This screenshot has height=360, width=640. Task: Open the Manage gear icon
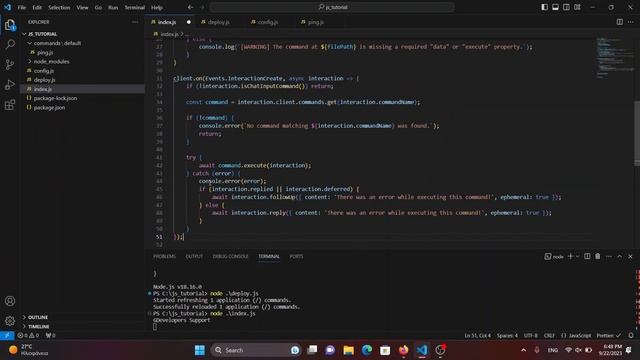10,321
